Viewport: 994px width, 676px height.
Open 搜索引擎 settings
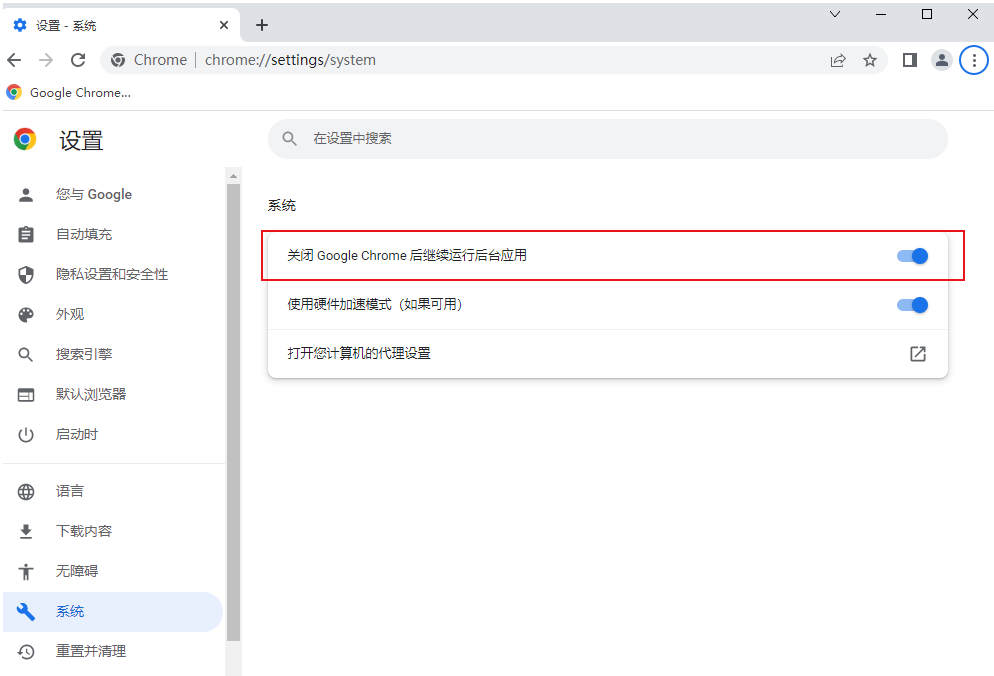tap(113, 354)
